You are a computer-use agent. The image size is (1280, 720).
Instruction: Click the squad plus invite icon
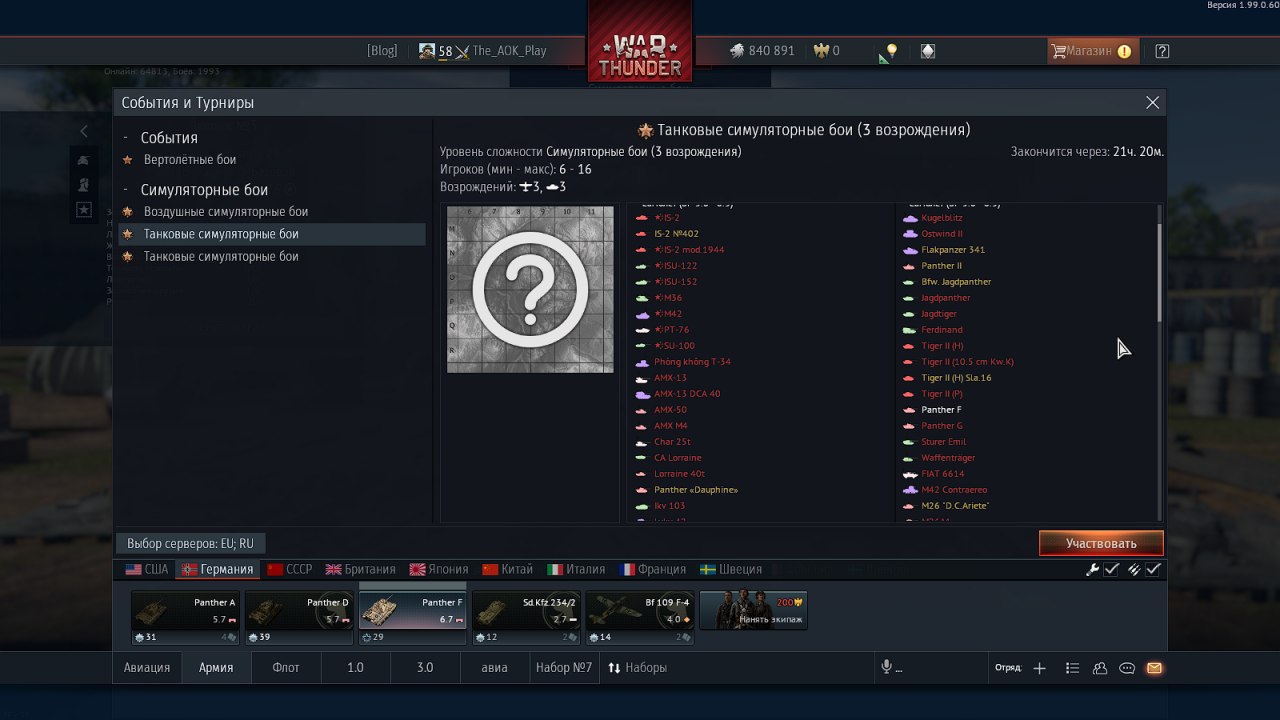[1040, 668]
